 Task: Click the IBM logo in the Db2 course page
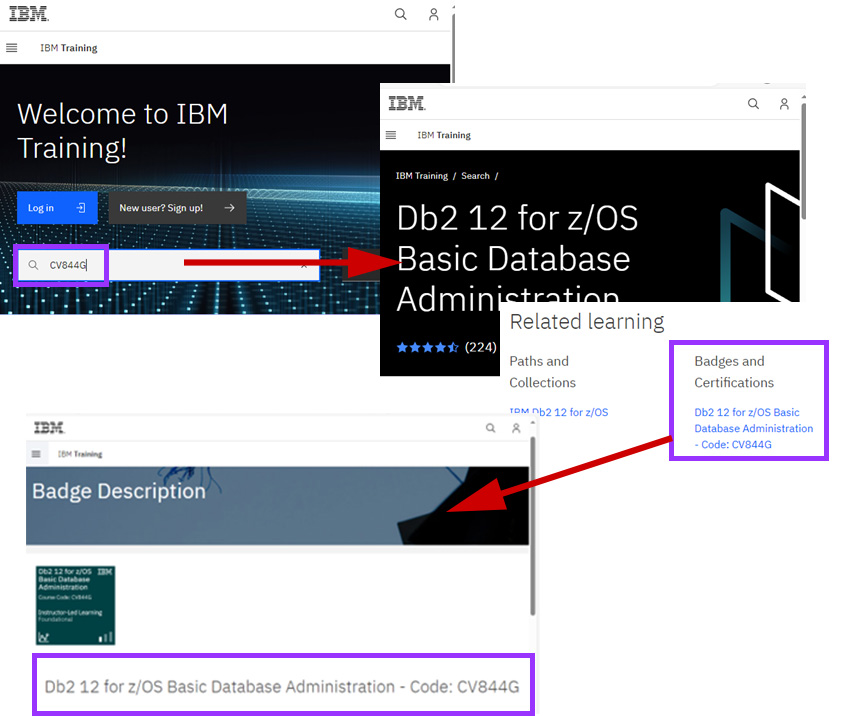[407, 103]
